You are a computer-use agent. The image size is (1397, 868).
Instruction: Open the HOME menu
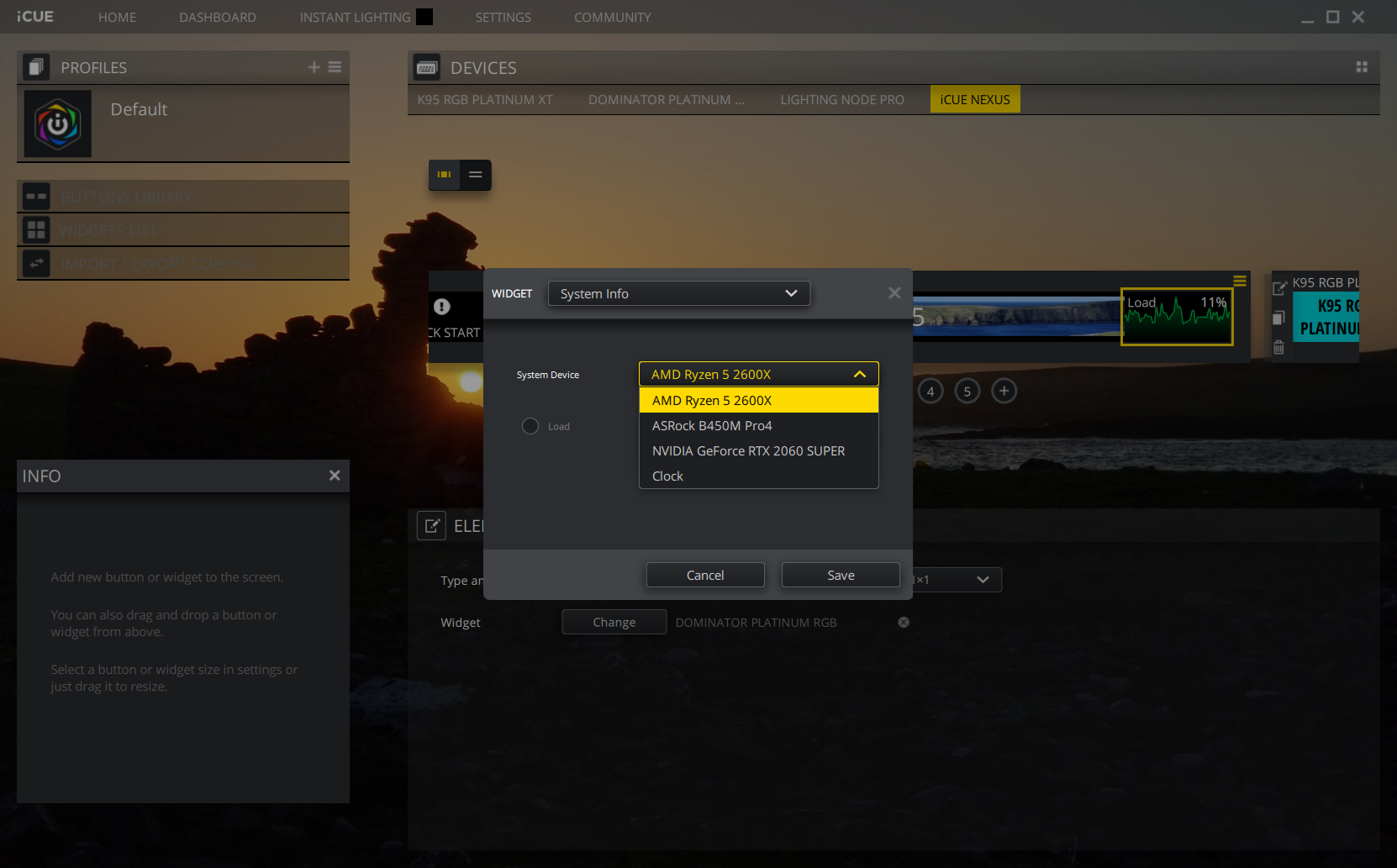pos(117,18)
